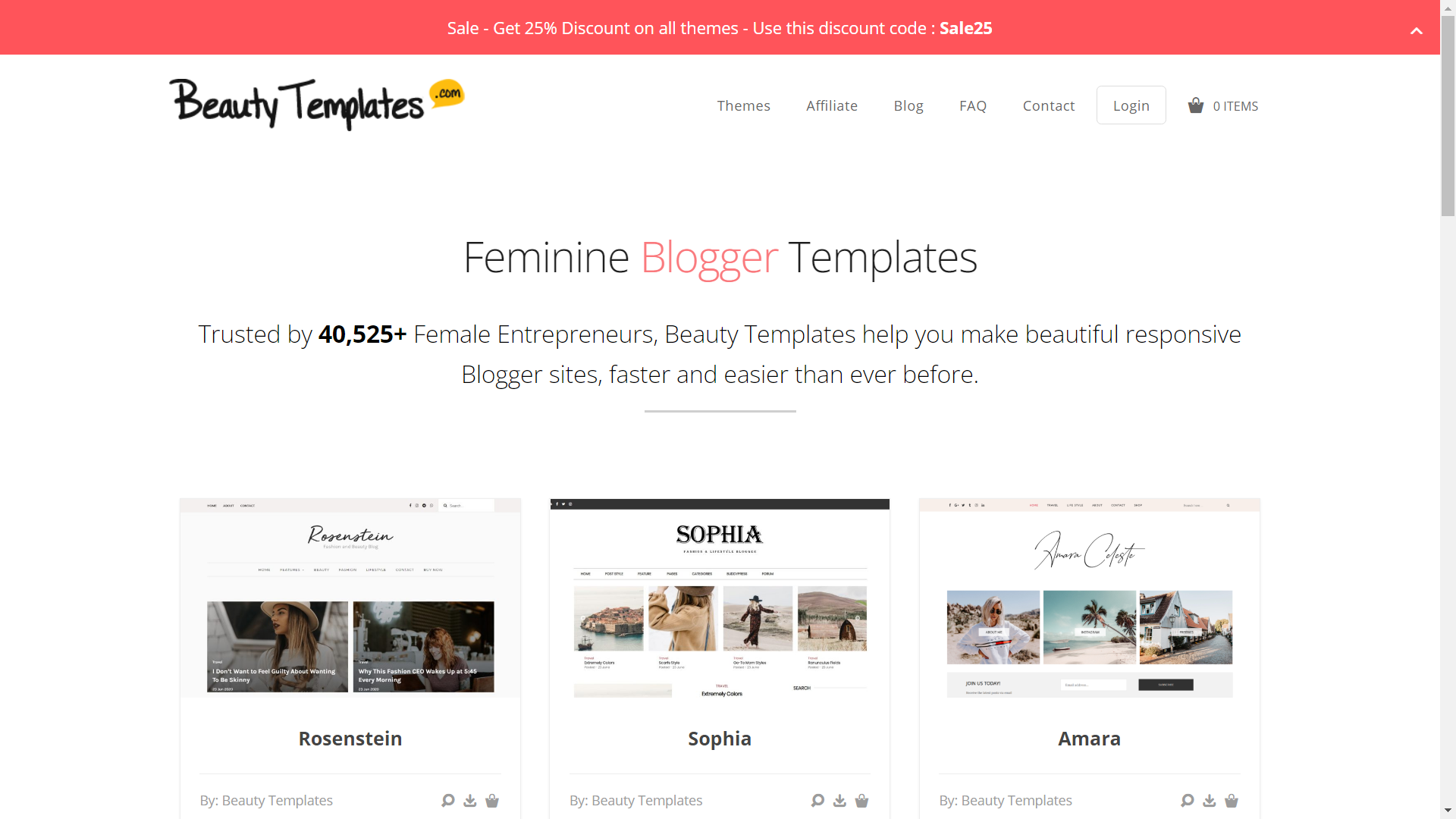This screenshot has width=1456, height=819.
Task: Open the Blog menu item
Action: tap(909, 105)
